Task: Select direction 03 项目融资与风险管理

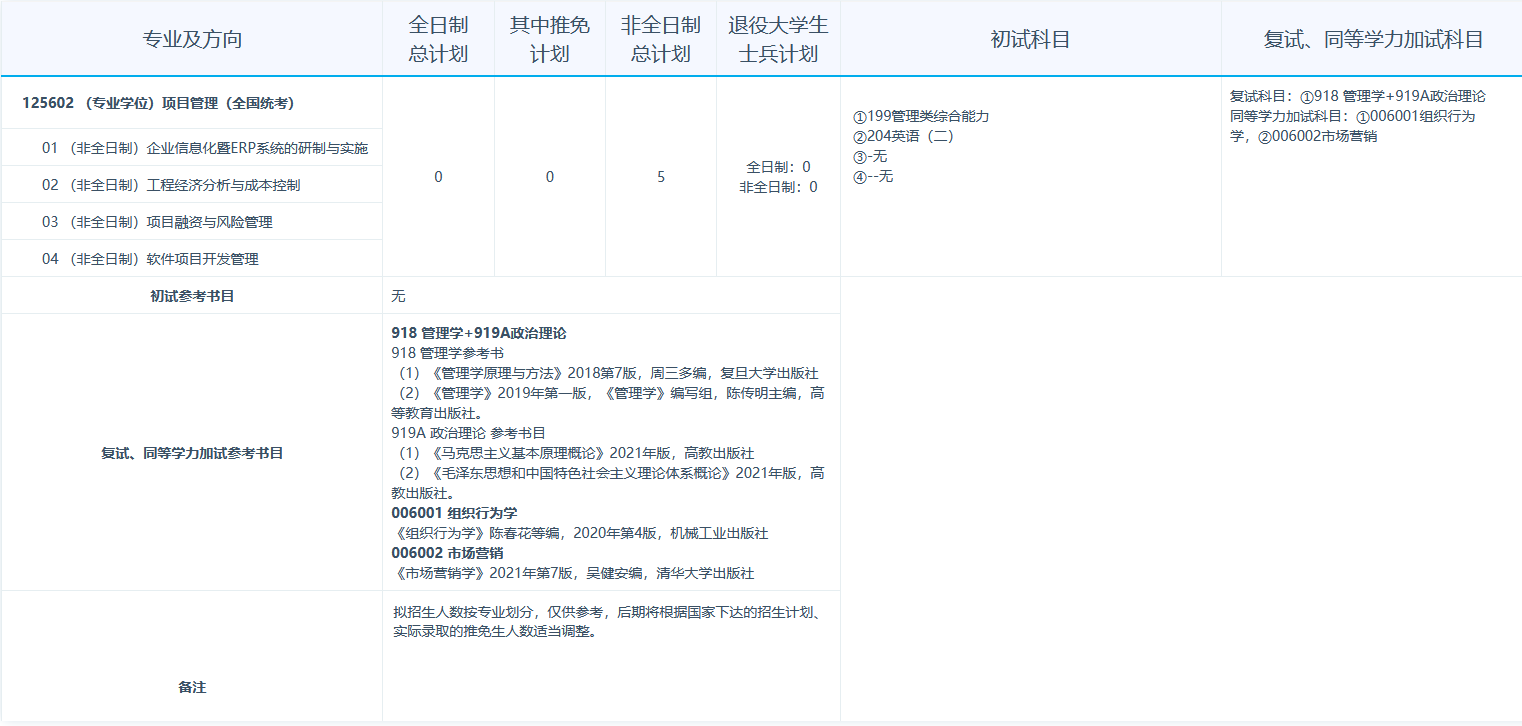Action: pos(157,222)
